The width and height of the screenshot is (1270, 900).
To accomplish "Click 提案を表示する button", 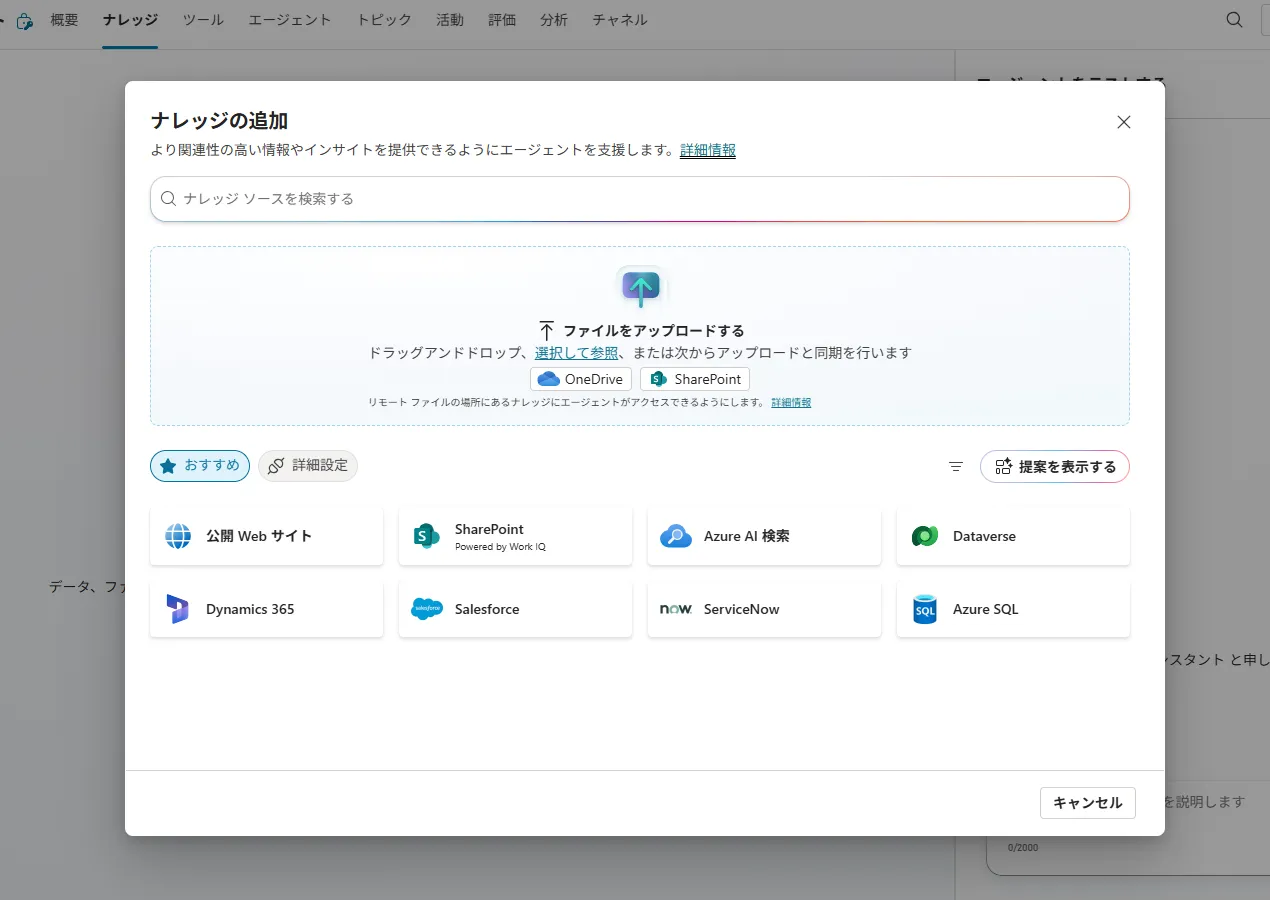I will tap(1055, 467).
